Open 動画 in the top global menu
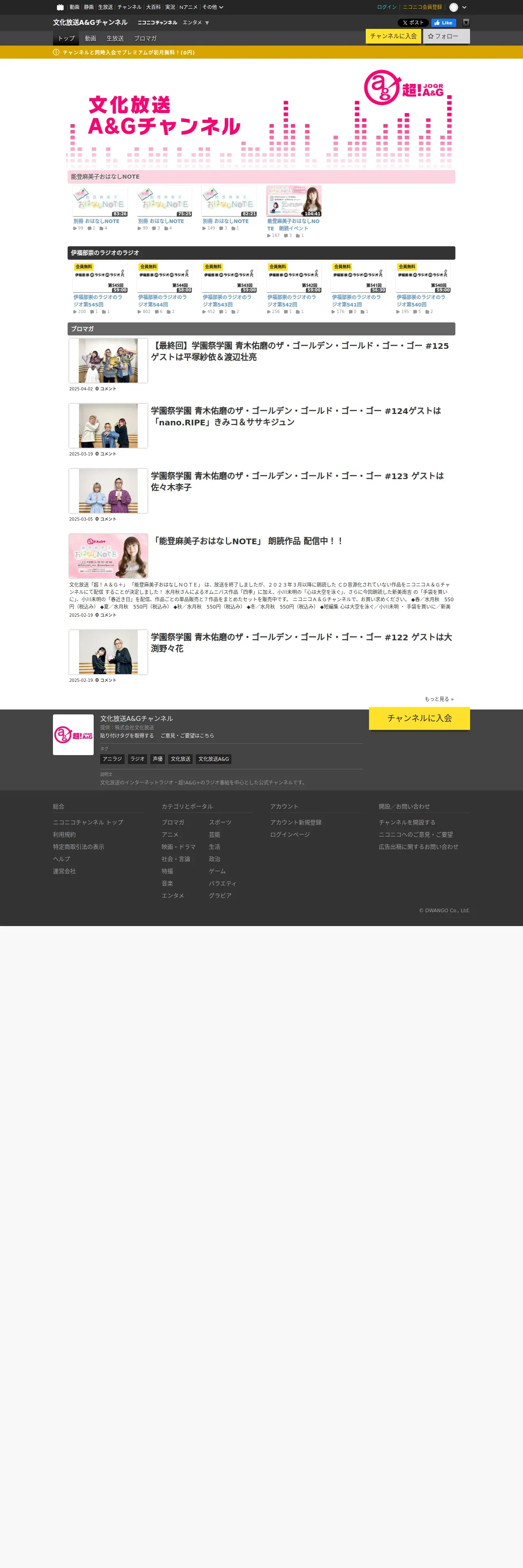 (74, 7)
